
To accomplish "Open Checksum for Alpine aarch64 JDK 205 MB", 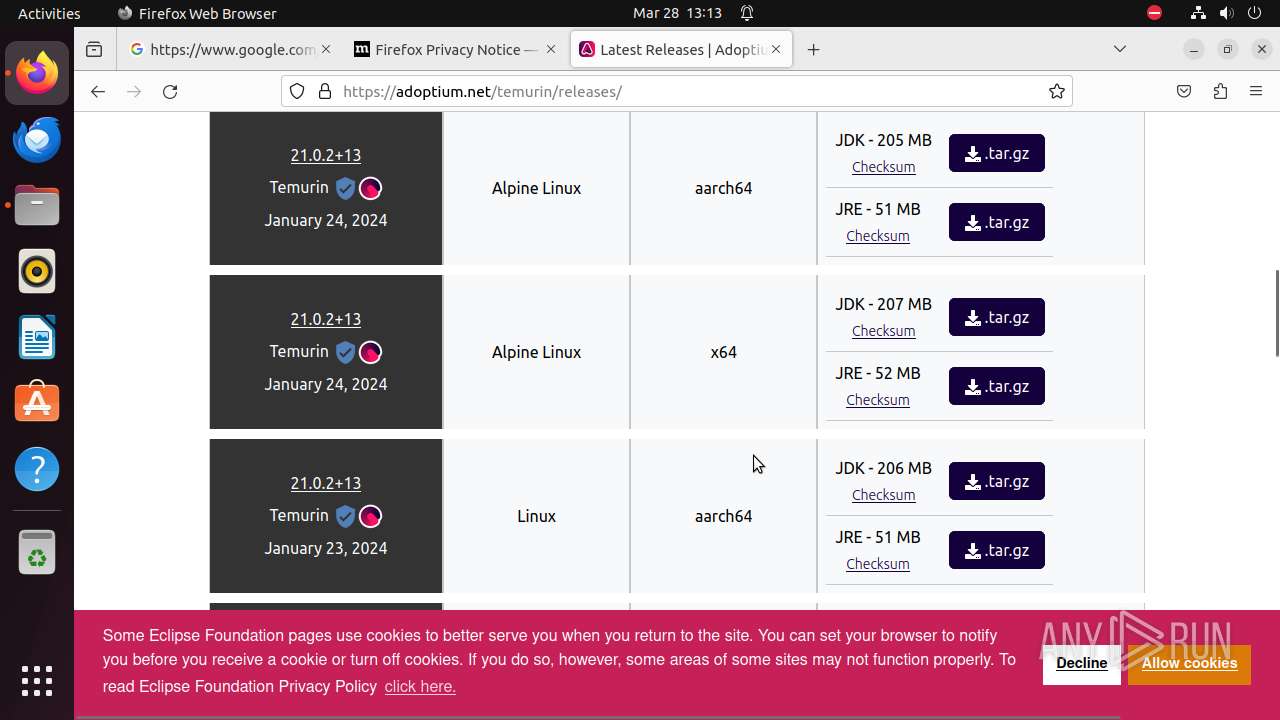I will (883, 167).
